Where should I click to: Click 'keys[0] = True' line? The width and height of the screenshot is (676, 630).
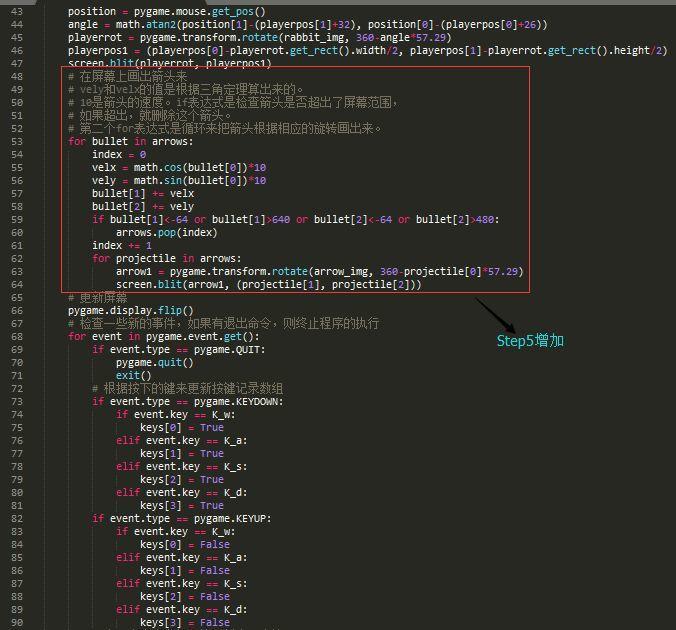pos(182,428)
